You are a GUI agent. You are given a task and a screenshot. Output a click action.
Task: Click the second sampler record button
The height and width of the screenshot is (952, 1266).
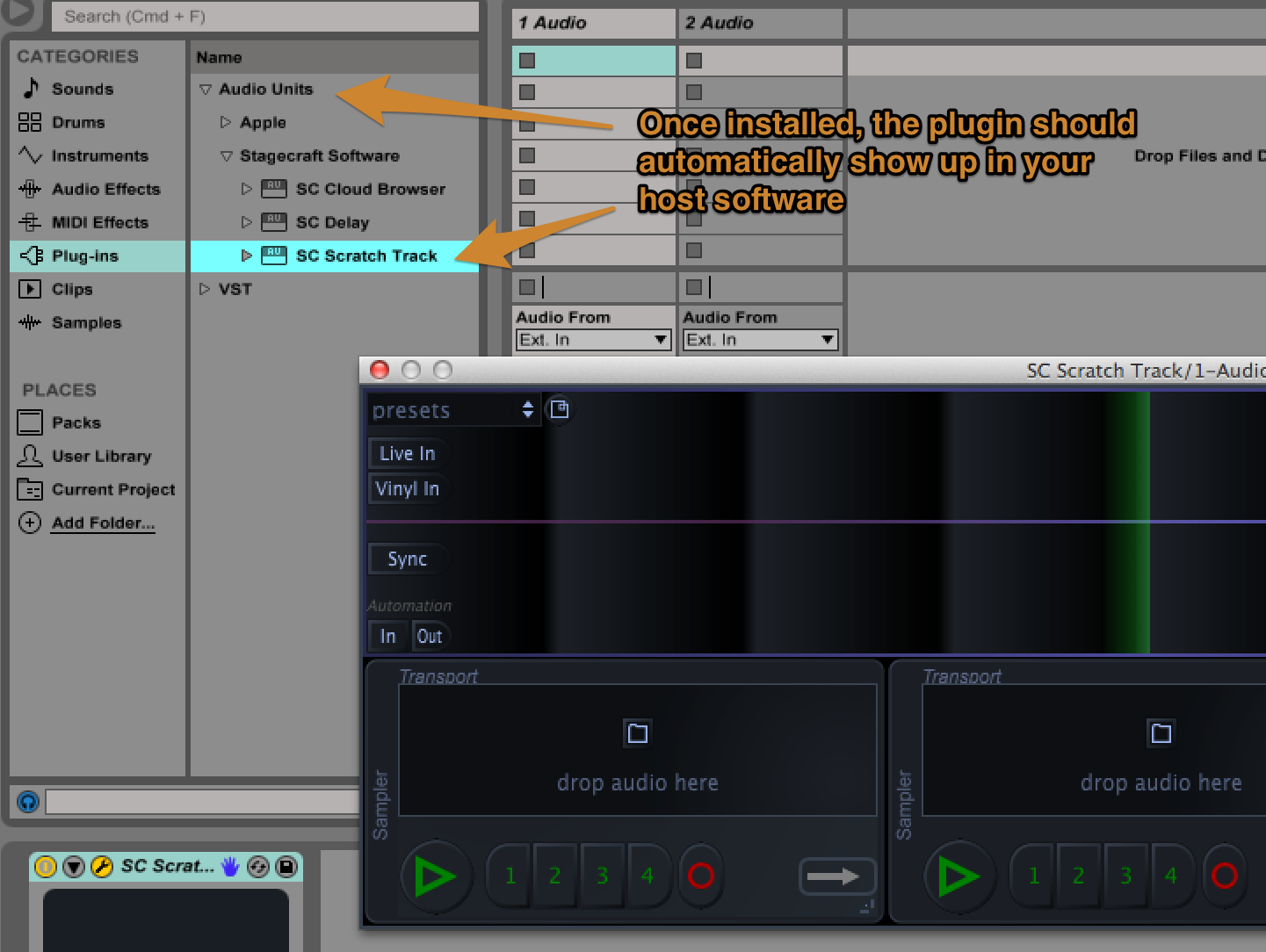[1225, 876]
